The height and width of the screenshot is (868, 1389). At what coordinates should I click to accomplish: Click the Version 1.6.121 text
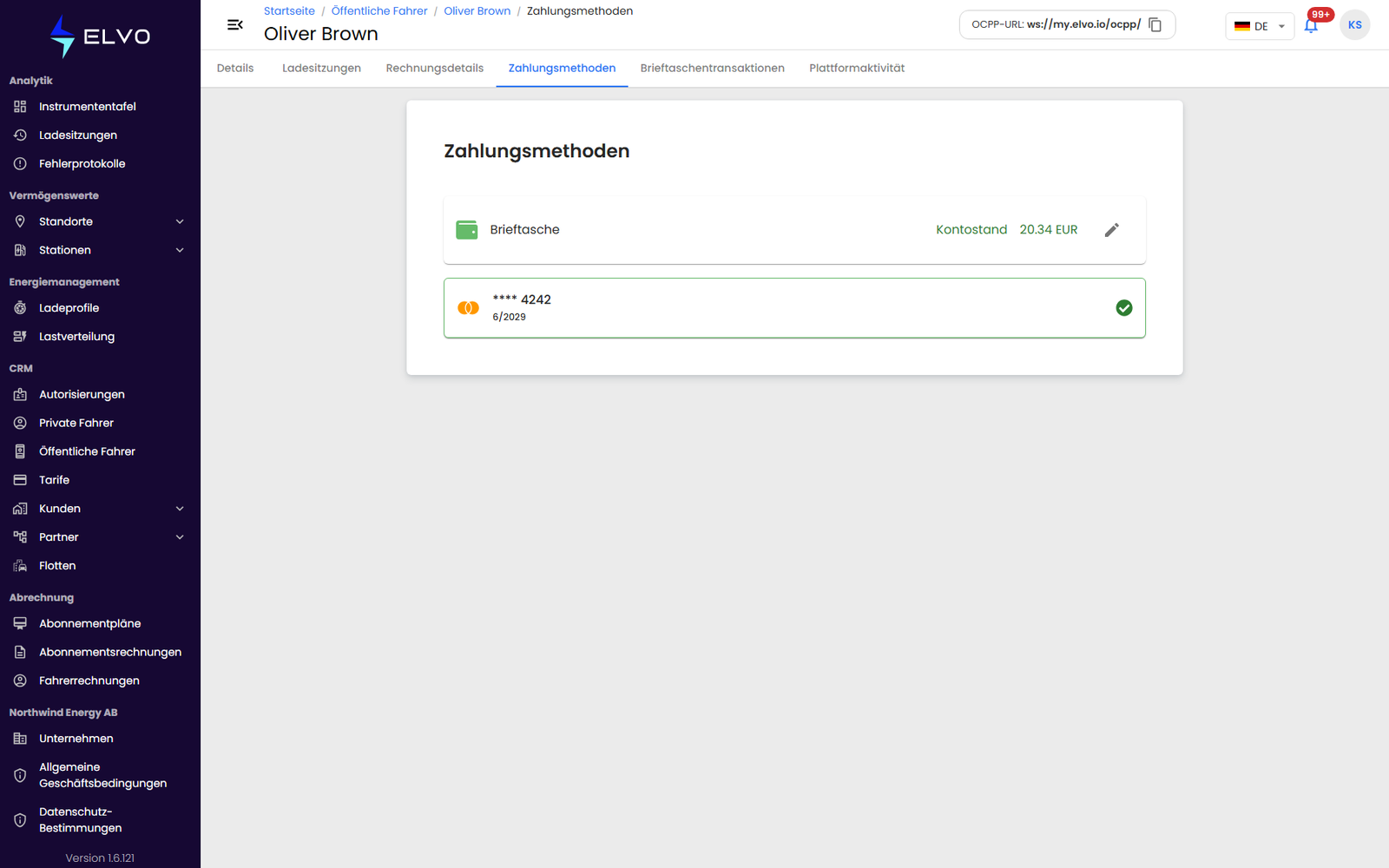[x=100, y=858]
